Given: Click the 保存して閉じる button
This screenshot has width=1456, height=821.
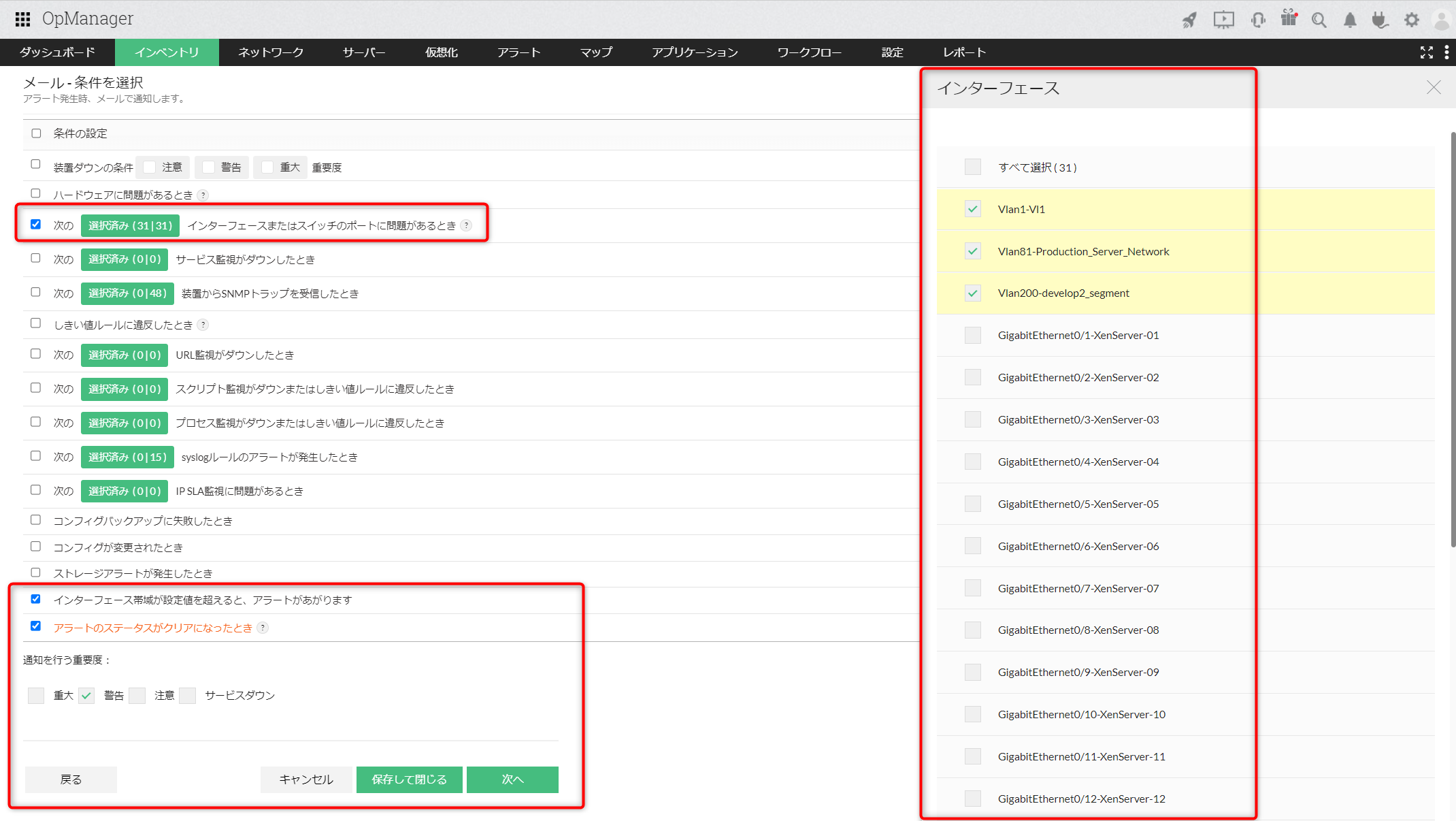Looking at the screenshot, I should (409, 779).
